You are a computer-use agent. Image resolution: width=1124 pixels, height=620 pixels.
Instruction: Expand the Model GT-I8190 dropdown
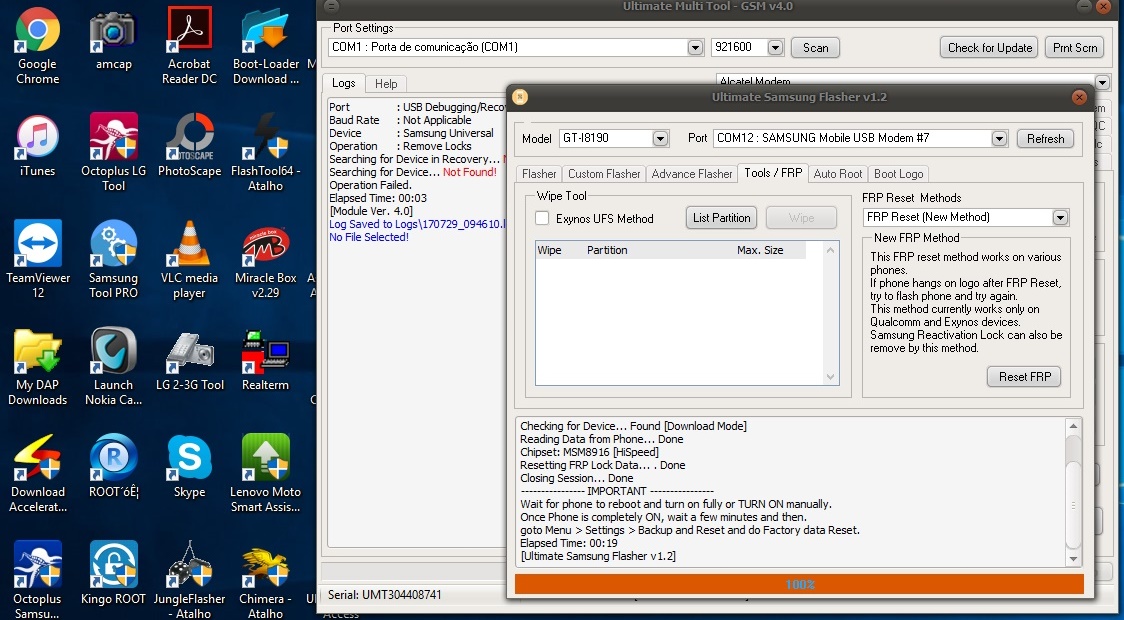tap(660, 138)
